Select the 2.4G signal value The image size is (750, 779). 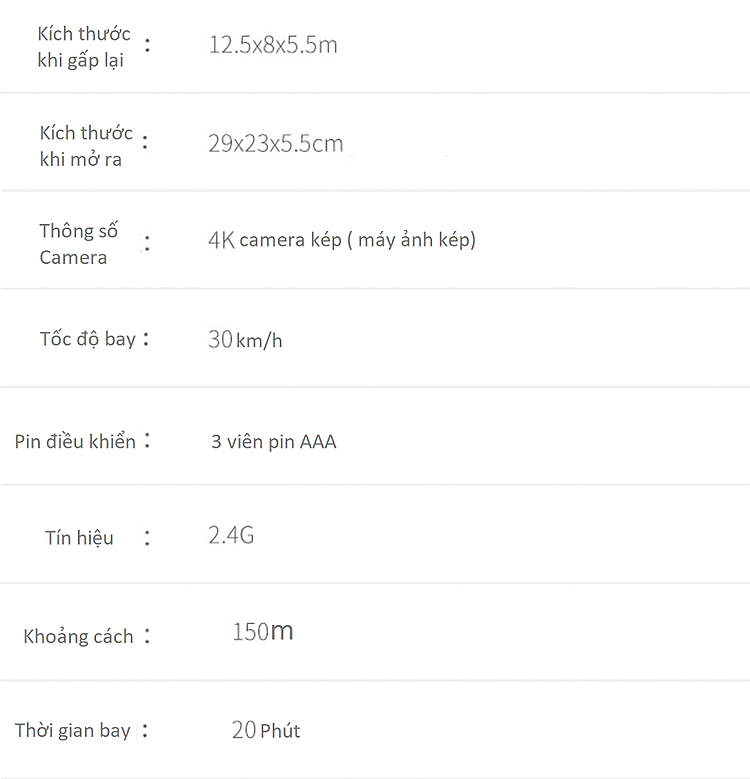click(231, 536)
